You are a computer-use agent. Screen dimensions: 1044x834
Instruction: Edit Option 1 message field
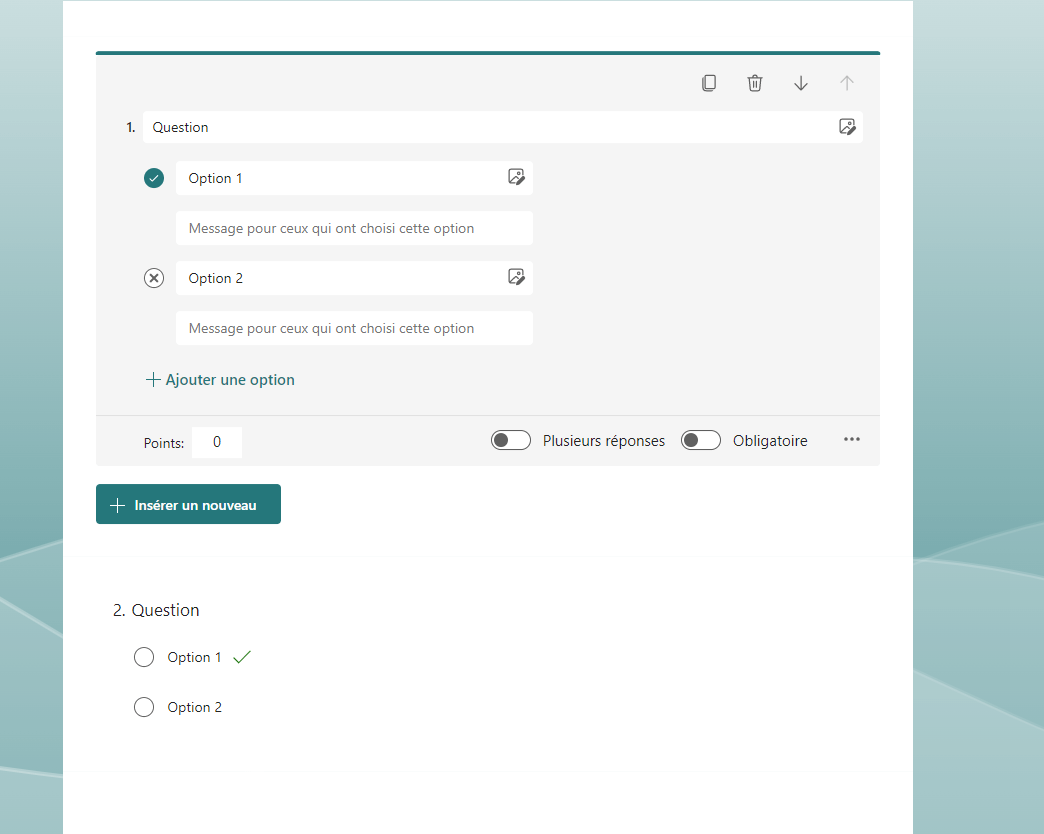tap(354, 228)
